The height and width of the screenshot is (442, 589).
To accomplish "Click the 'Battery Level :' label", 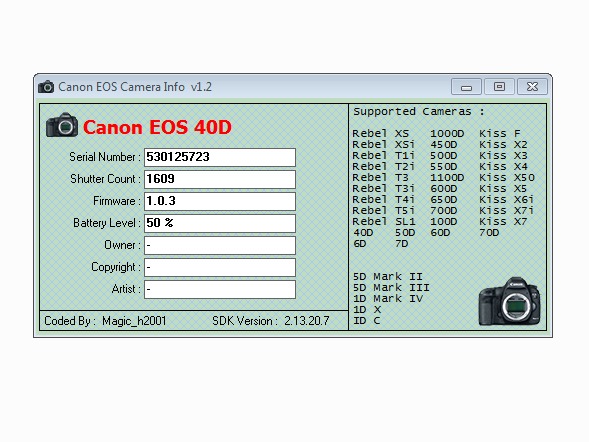I will (x=107, y=223).
